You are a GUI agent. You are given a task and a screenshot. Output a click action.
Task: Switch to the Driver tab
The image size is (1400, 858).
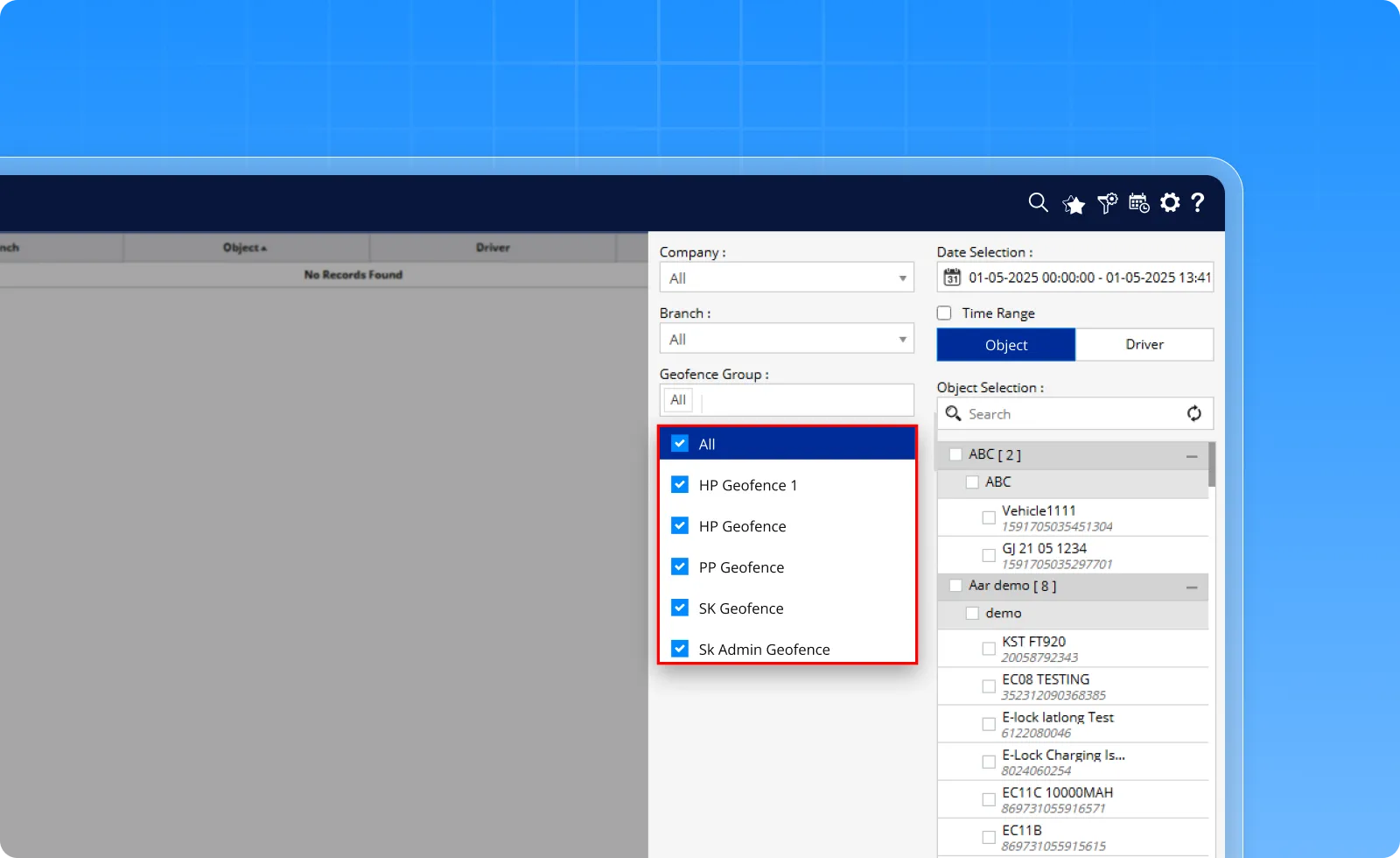tap(1144, 345)
